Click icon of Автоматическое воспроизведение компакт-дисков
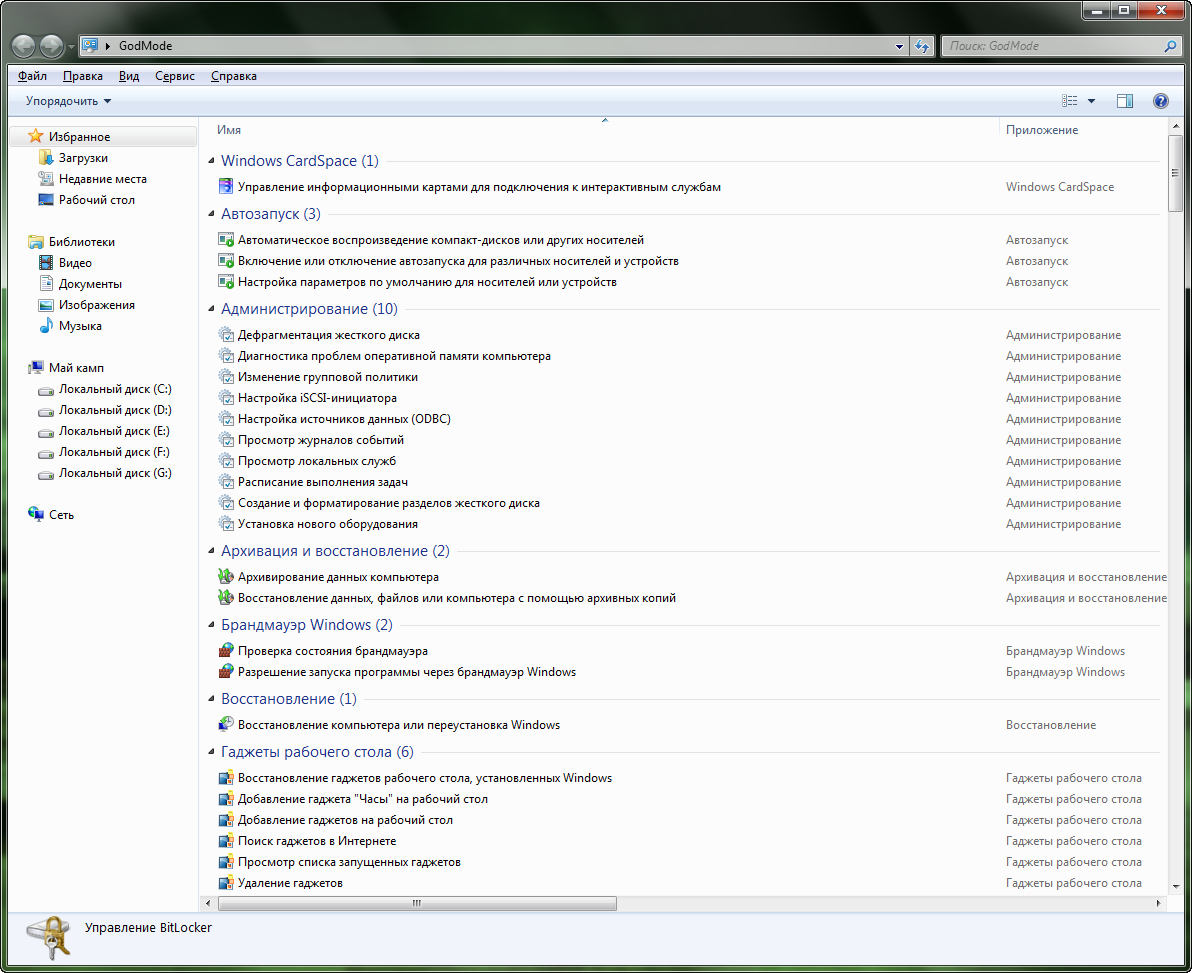 (225, 239)
